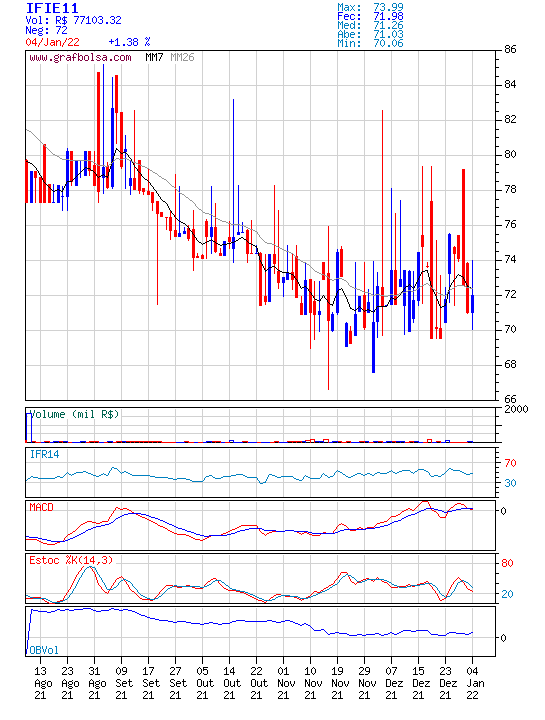Click the Vol: R$ 77103.32 text
This screenshot has width=545, height=720.
(73, 20)
